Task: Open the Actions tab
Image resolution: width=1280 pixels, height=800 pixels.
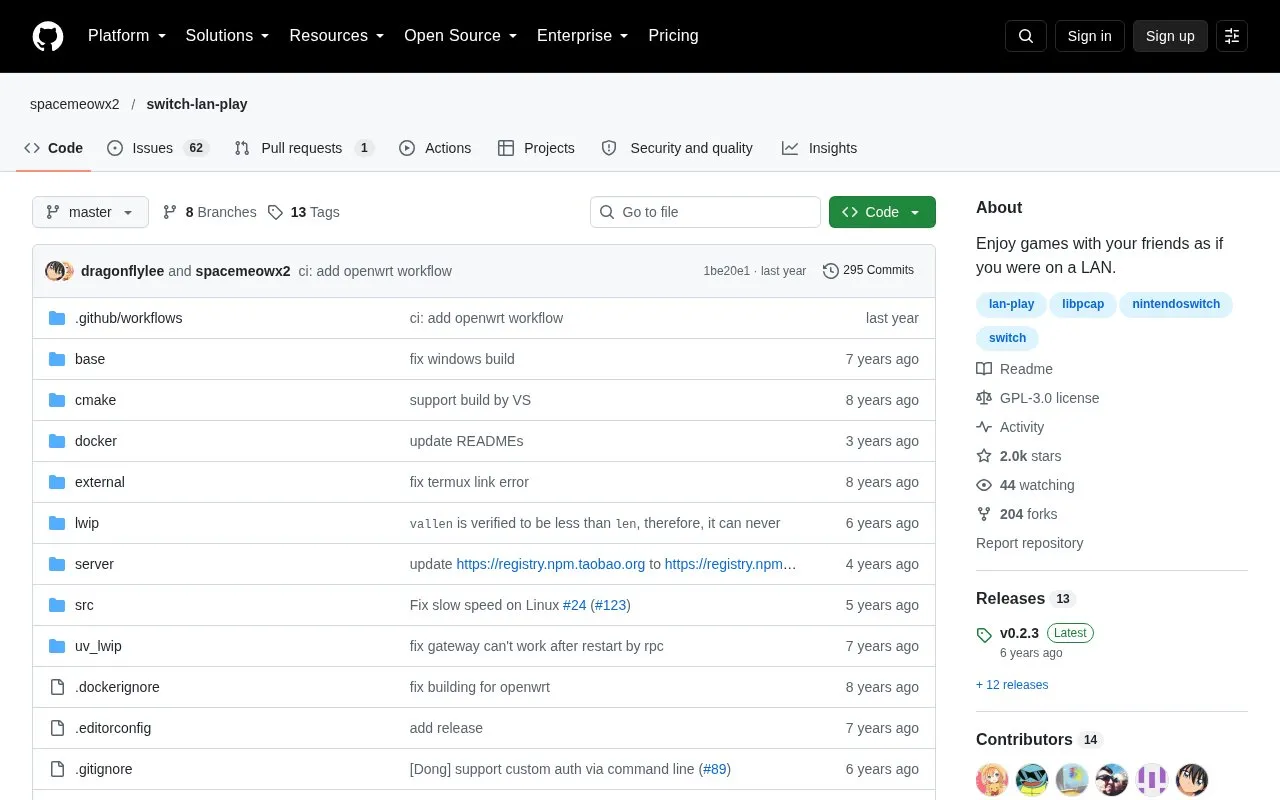Action: [435, 148]
